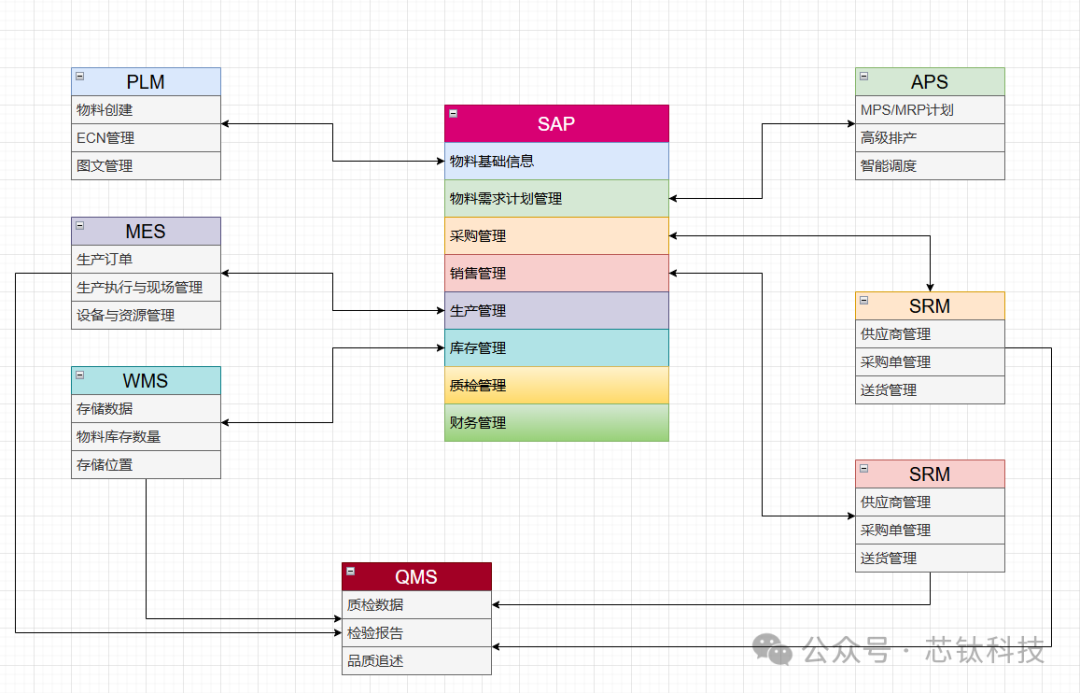1080x693 pixels.
Task: Collapse the QMS container
Action: [x=350, y=570]
